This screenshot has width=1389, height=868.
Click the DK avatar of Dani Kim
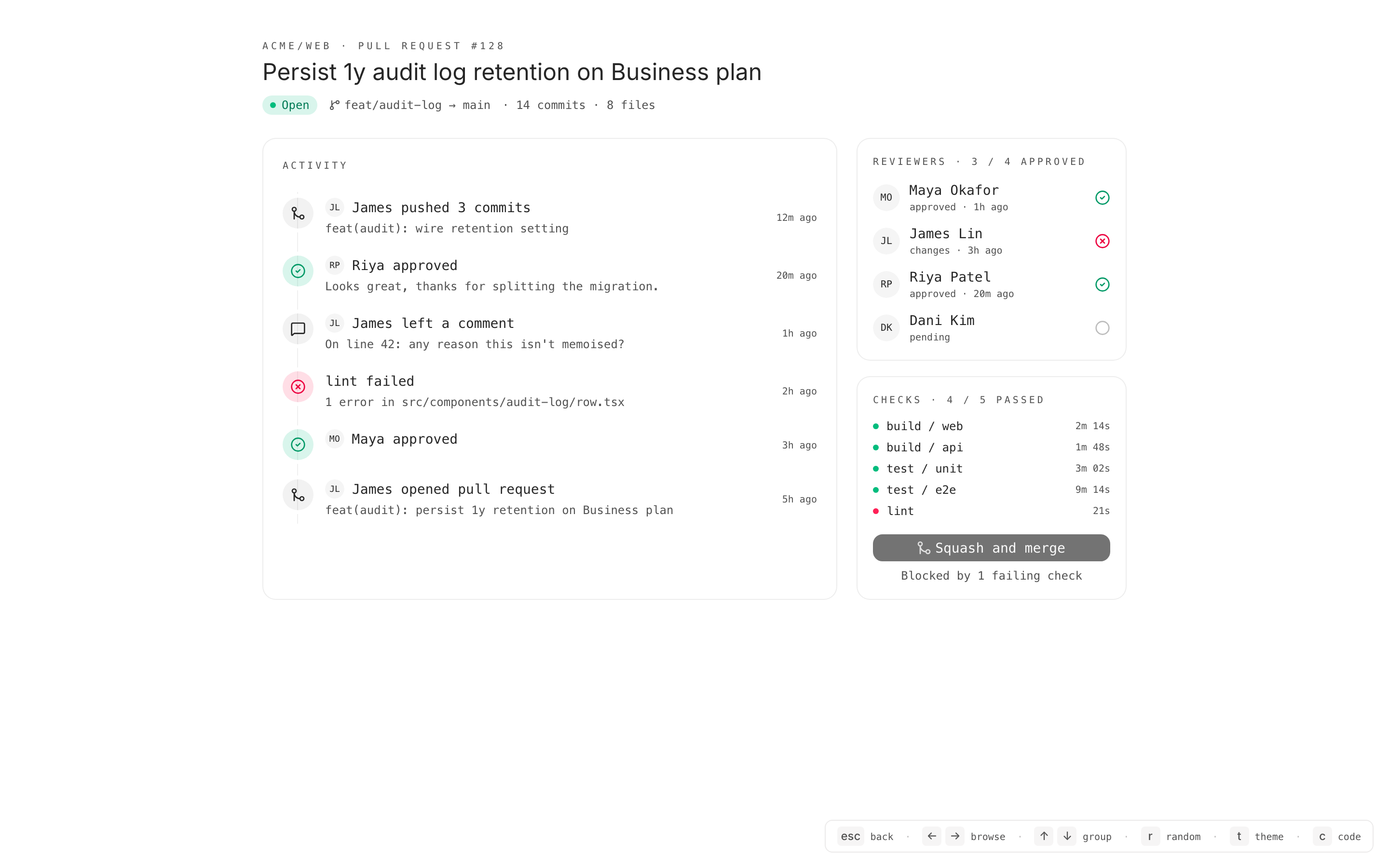pyautogui.click(x=886, y=328)
